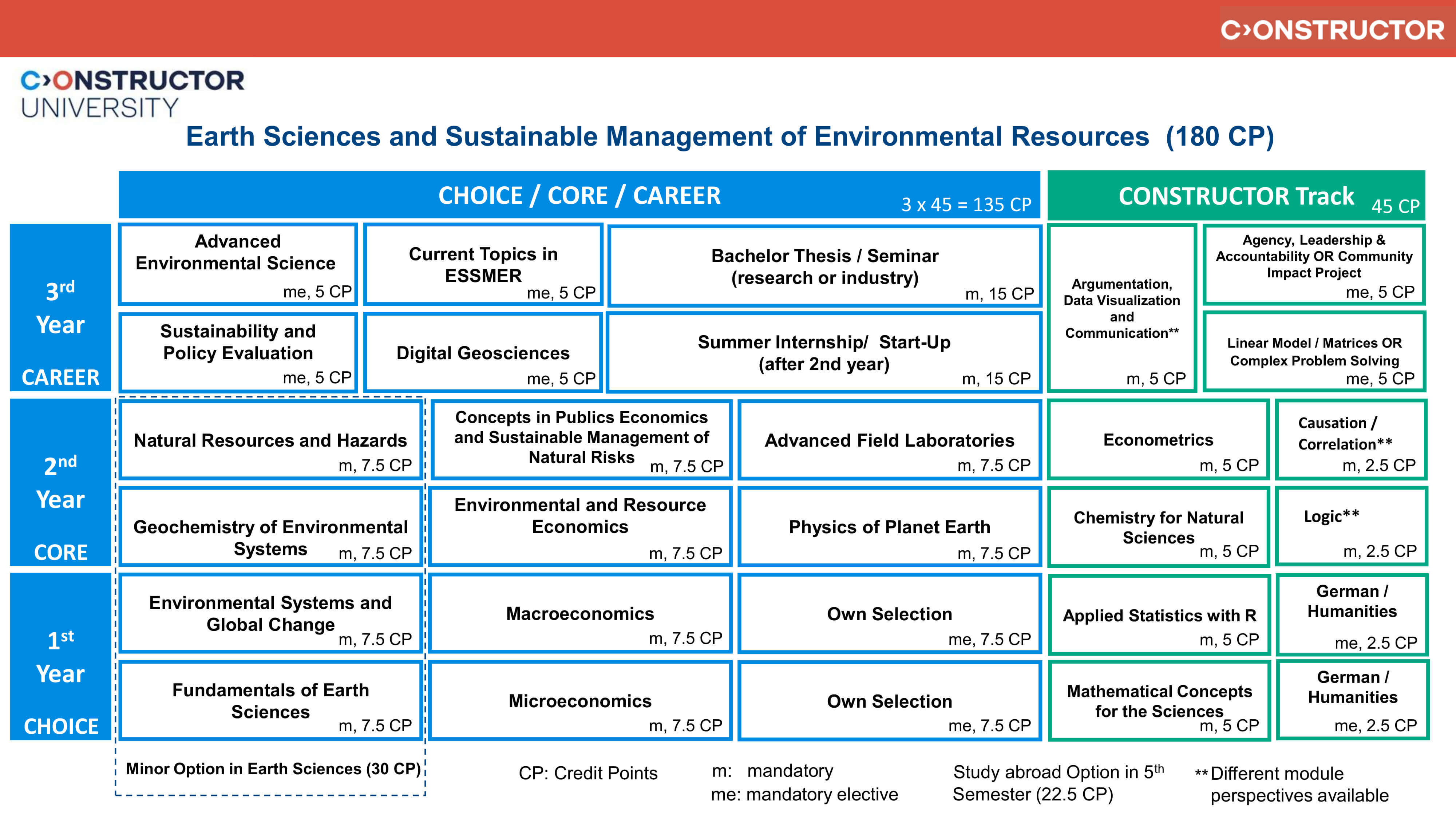Select the CONSTRUCTOR Track header
The image size is (1456, 819).
(x=1235, y=196)
